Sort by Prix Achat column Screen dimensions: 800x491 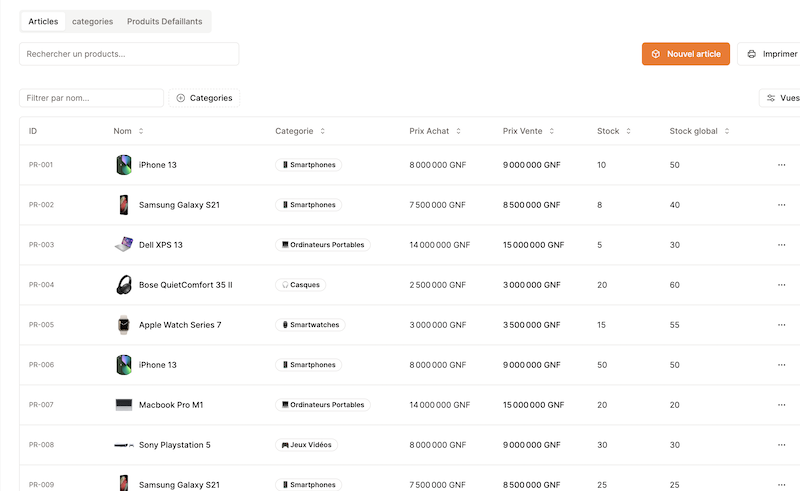click(435, 131)
